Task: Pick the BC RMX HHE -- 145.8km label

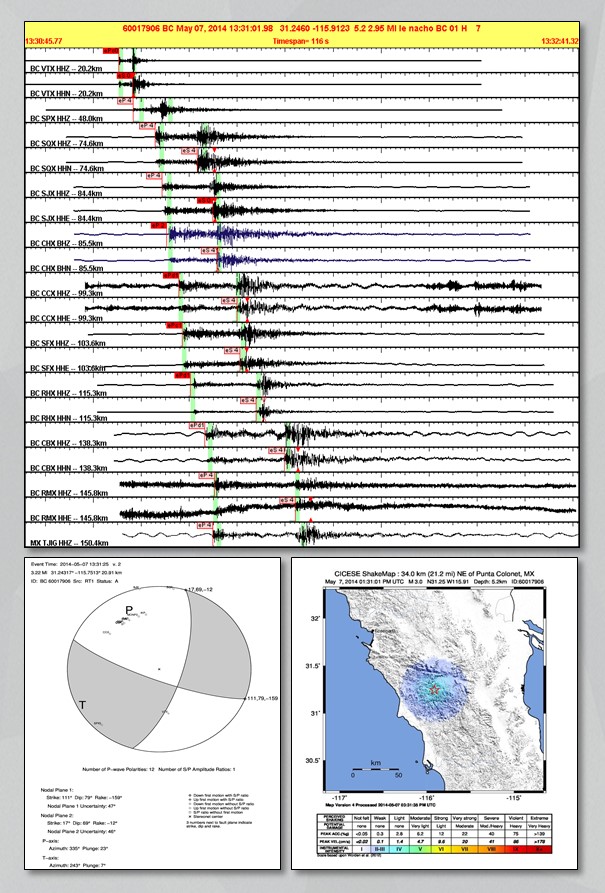Action: coord(69,518)
